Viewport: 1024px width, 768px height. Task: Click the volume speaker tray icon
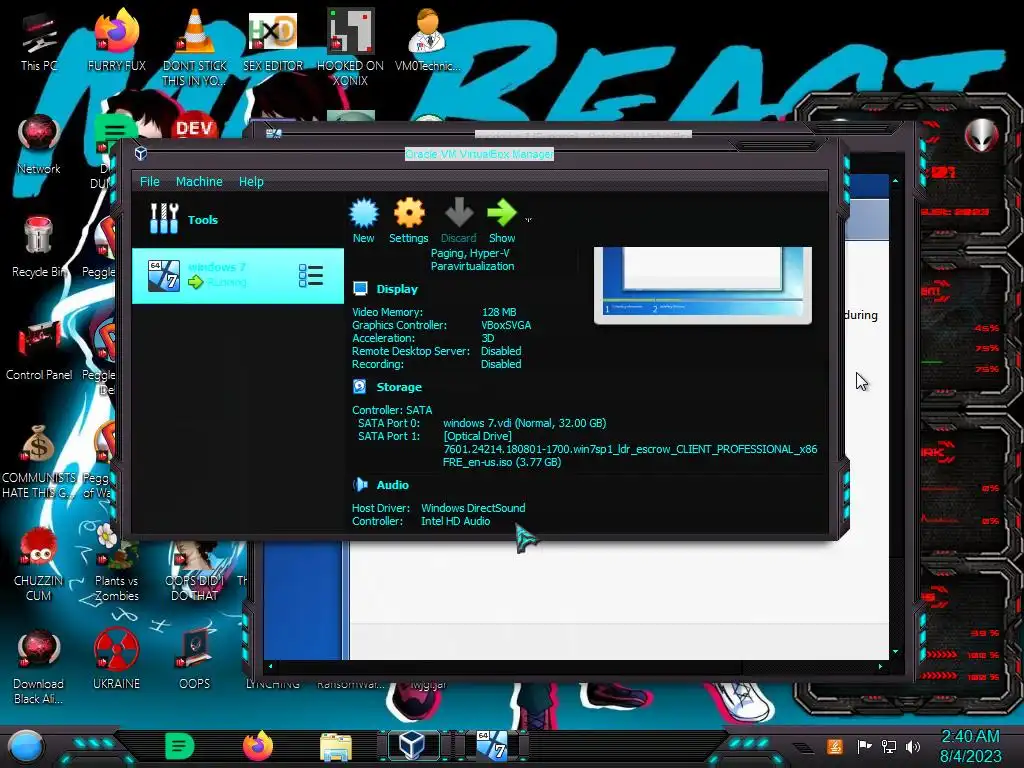(x=912, y=746)
